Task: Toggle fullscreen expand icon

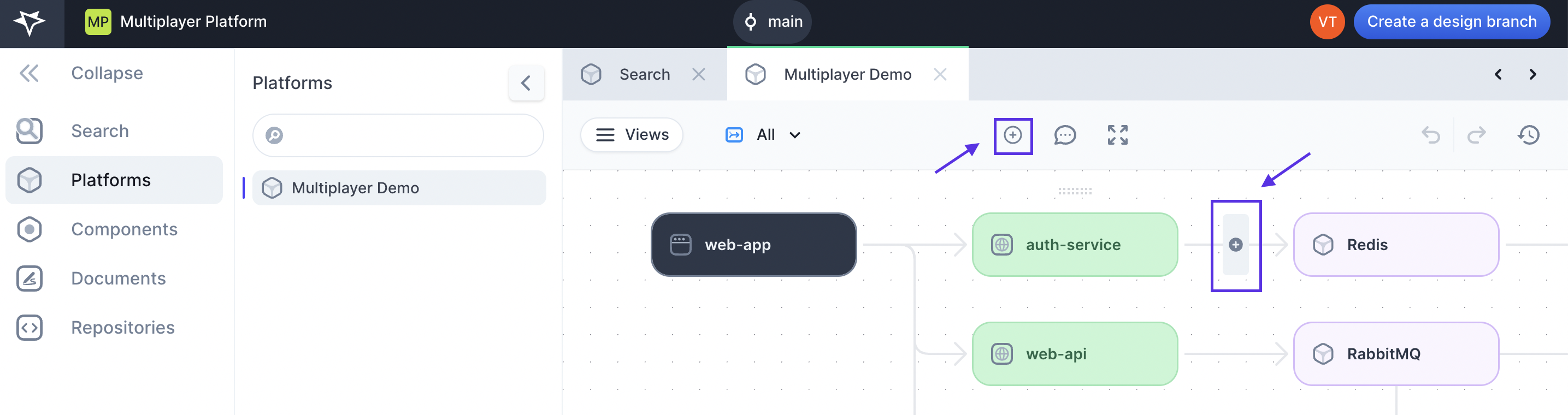Action: [1118, 135]
